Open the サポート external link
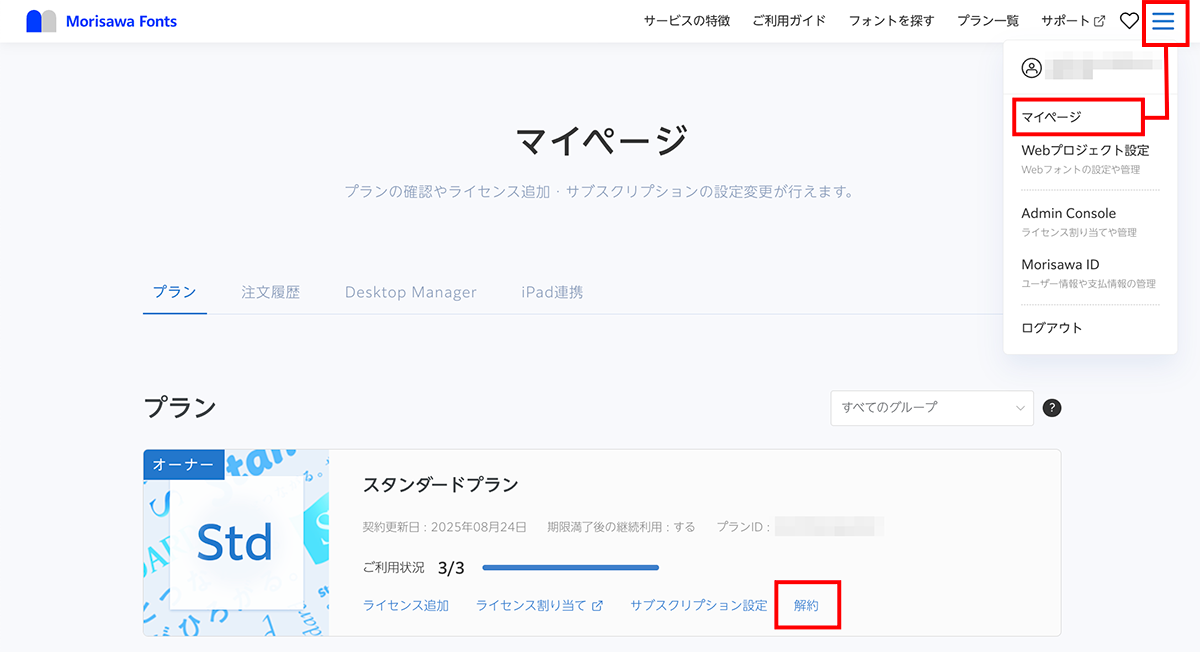1200x652 pixels. click(1073, 21)
